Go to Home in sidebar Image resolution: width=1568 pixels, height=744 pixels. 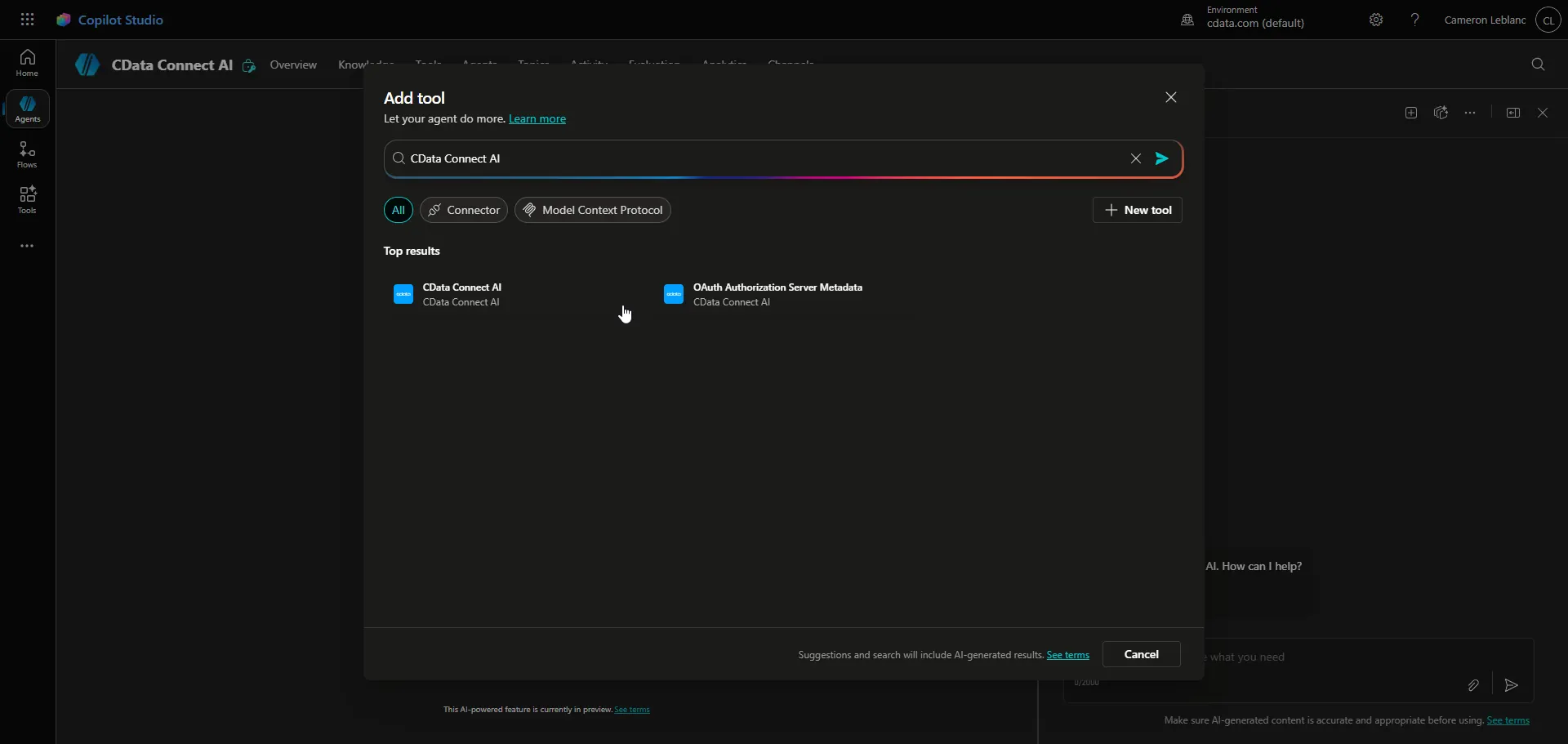pyautogui.click(x=27, y=62)
